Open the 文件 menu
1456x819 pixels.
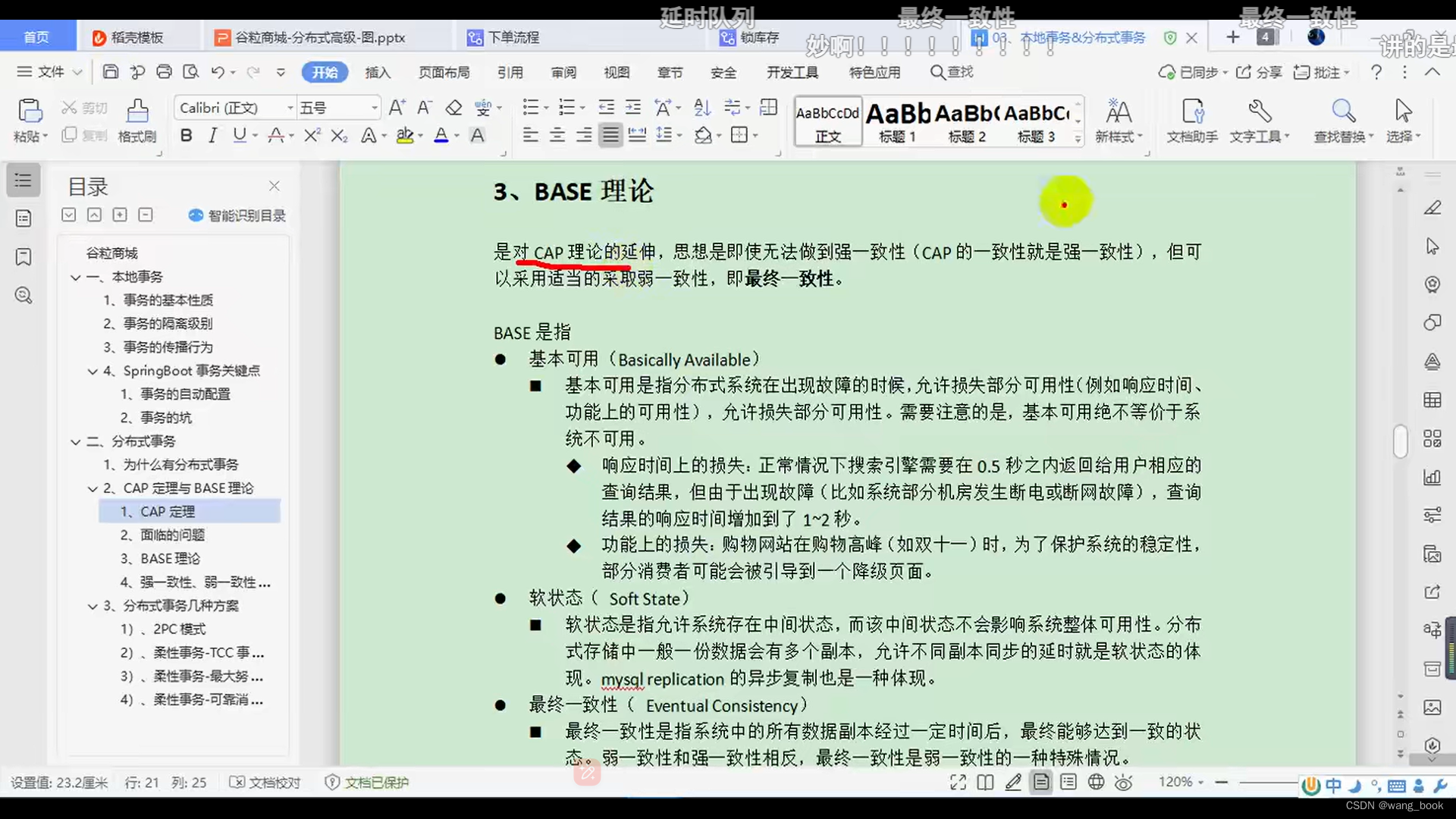pos(49,72)
